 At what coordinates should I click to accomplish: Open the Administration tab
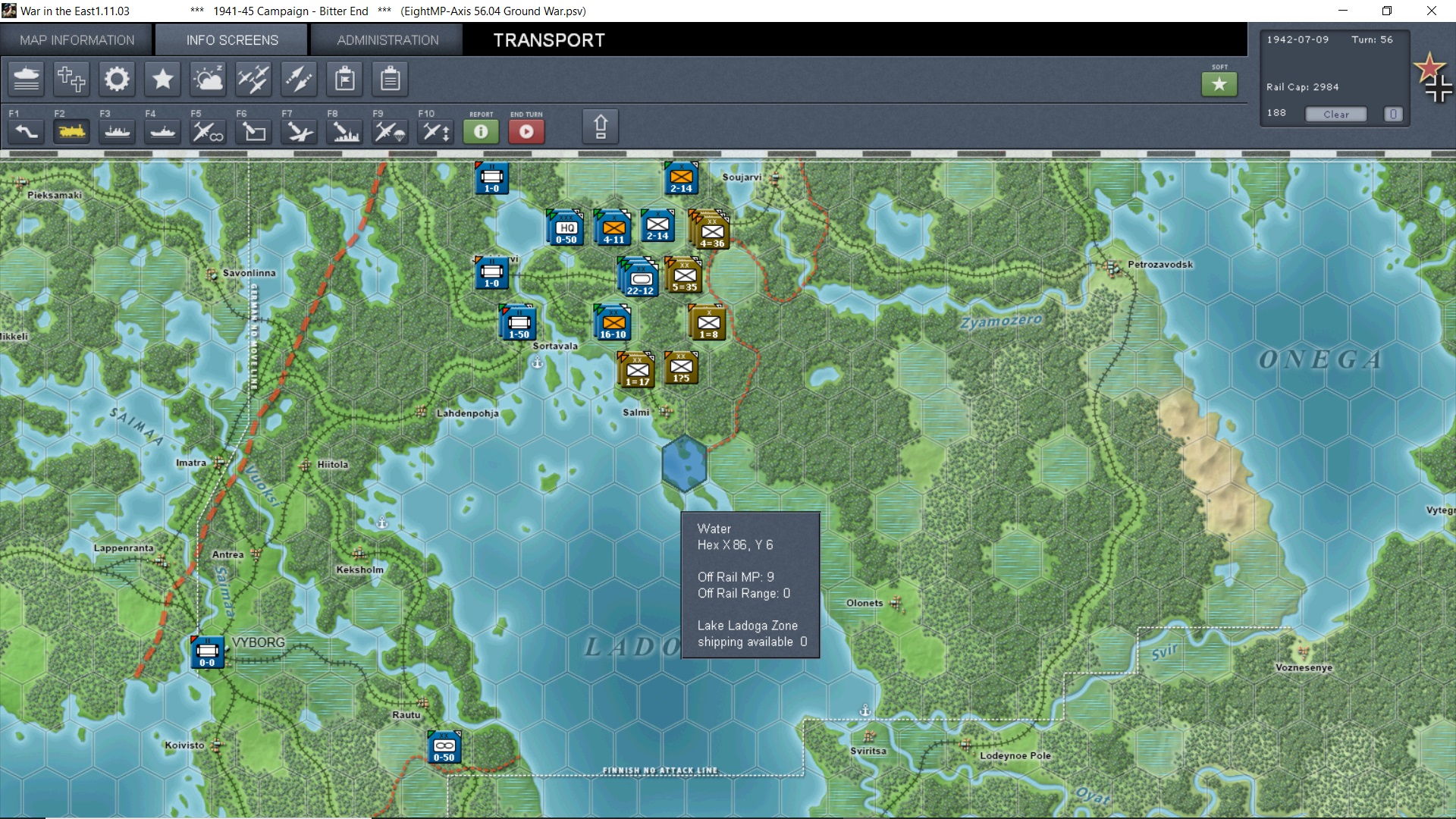[x=388, y=40]
